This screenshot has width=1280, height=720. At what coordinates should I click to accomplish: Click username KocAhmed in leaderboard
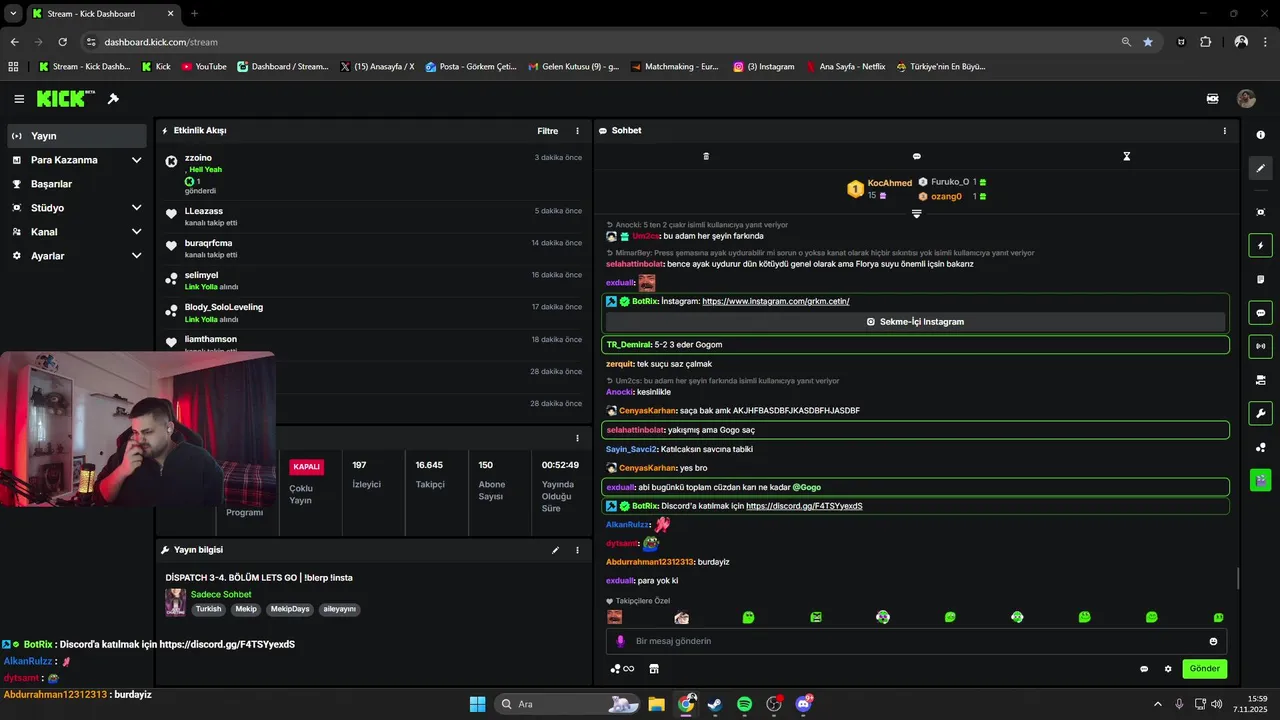890,183
